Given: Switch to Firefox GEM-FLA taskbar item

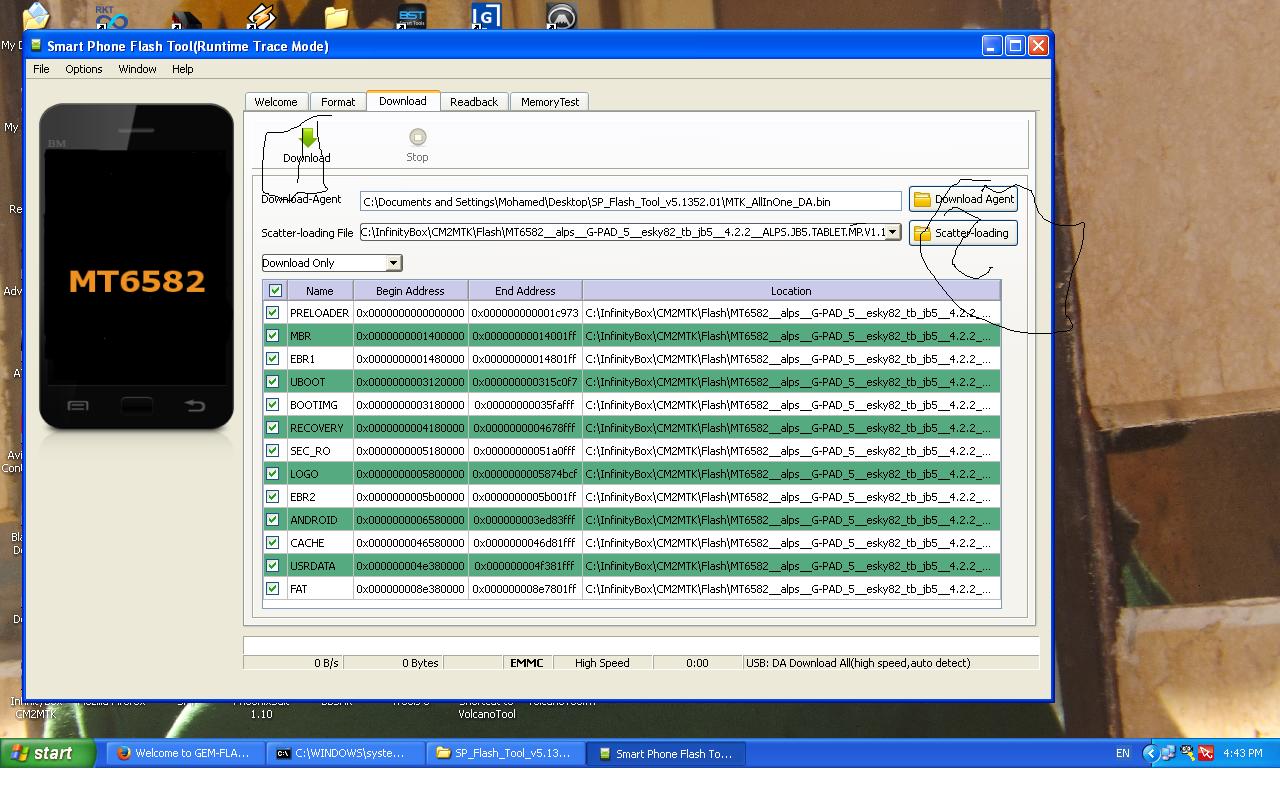Looking at the screenshot, I should pos(186,753).
